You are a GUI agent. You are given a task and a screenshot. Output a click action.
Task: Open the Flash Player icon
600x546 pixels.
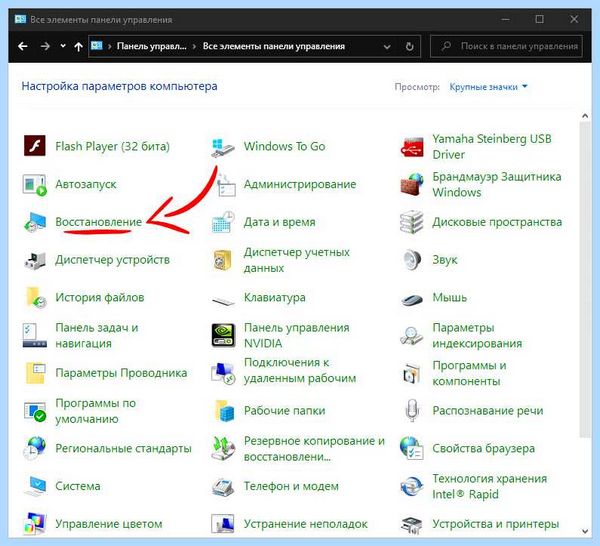(x=35, y=146)
